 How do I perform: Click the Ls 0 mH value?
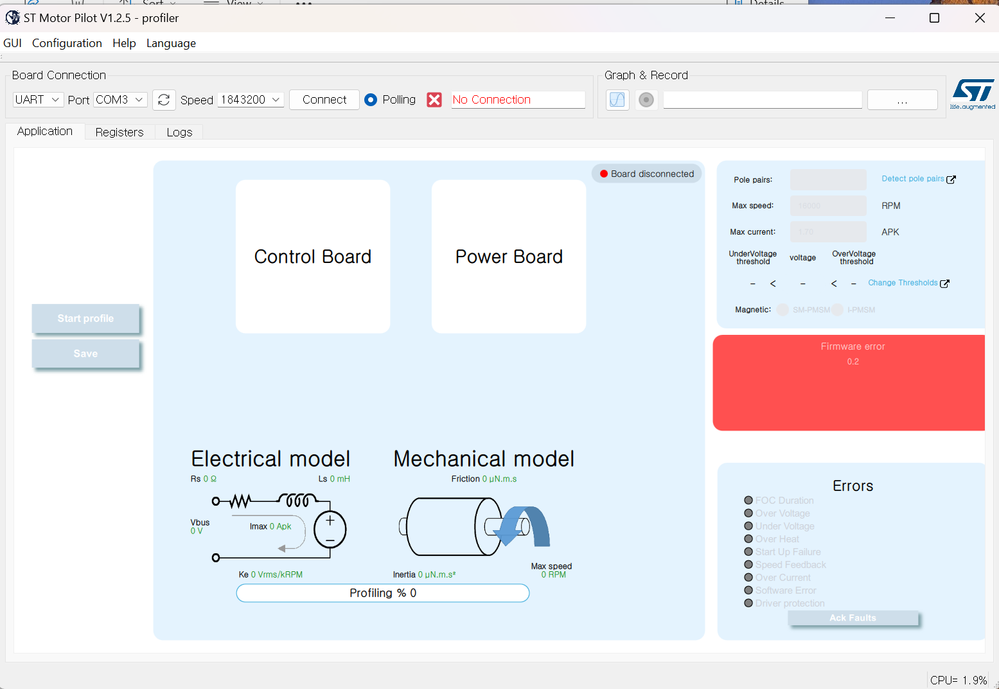point(334,479)
